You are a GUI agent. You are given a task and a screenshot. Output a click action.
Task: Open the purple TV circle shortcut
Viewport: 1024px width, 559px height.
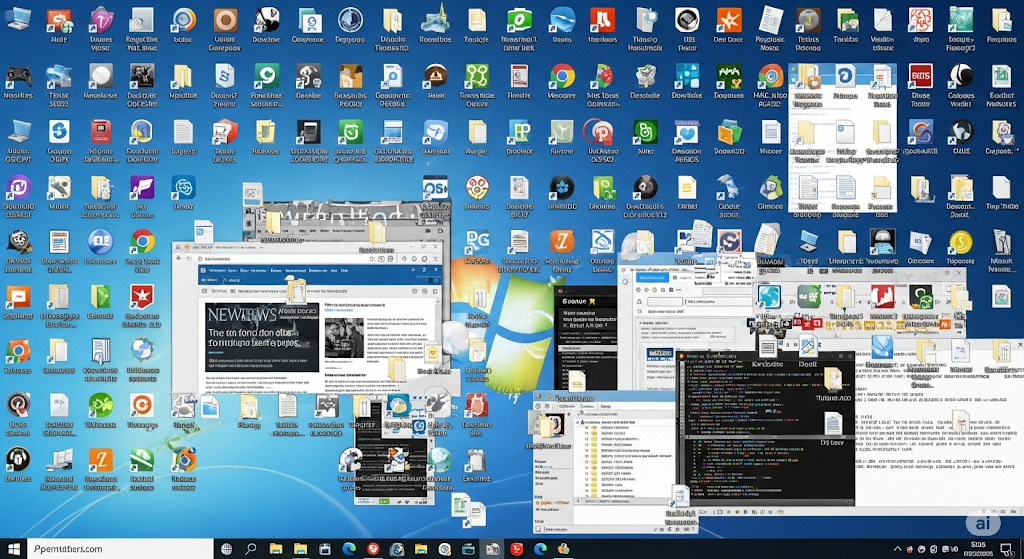tap(18, 188)
